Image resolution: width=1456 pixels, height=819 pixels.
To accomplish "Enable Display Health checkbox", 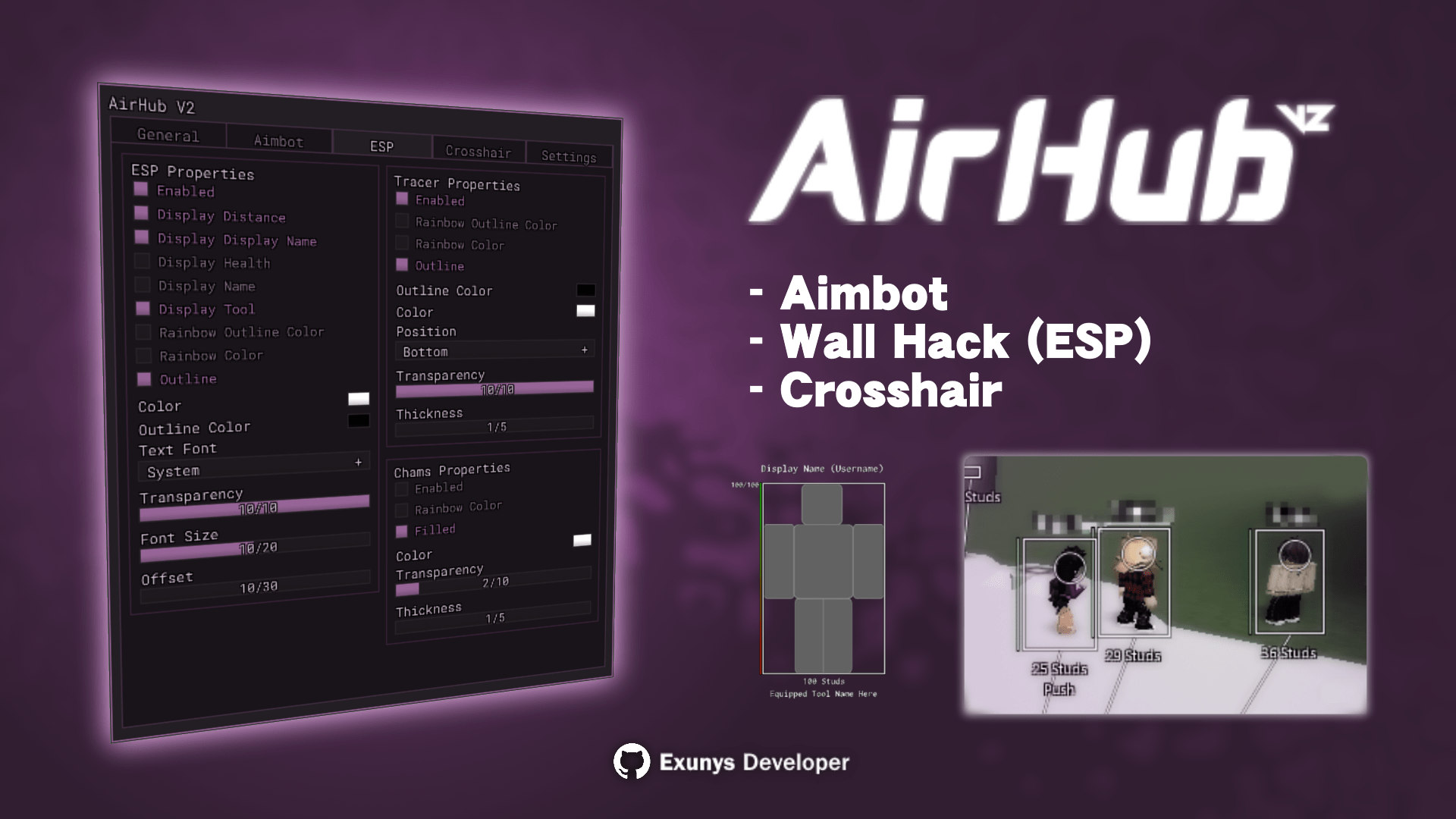I will point(144,263).
